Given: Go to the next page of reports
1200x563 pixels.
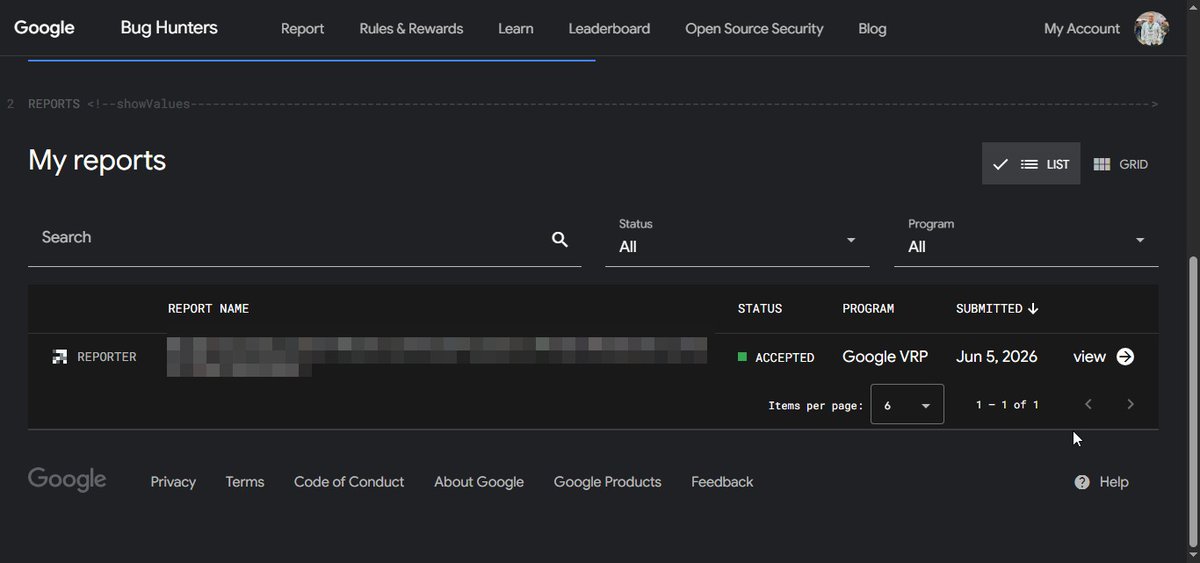Looking at the screenshot, I should coord(1130,404).
